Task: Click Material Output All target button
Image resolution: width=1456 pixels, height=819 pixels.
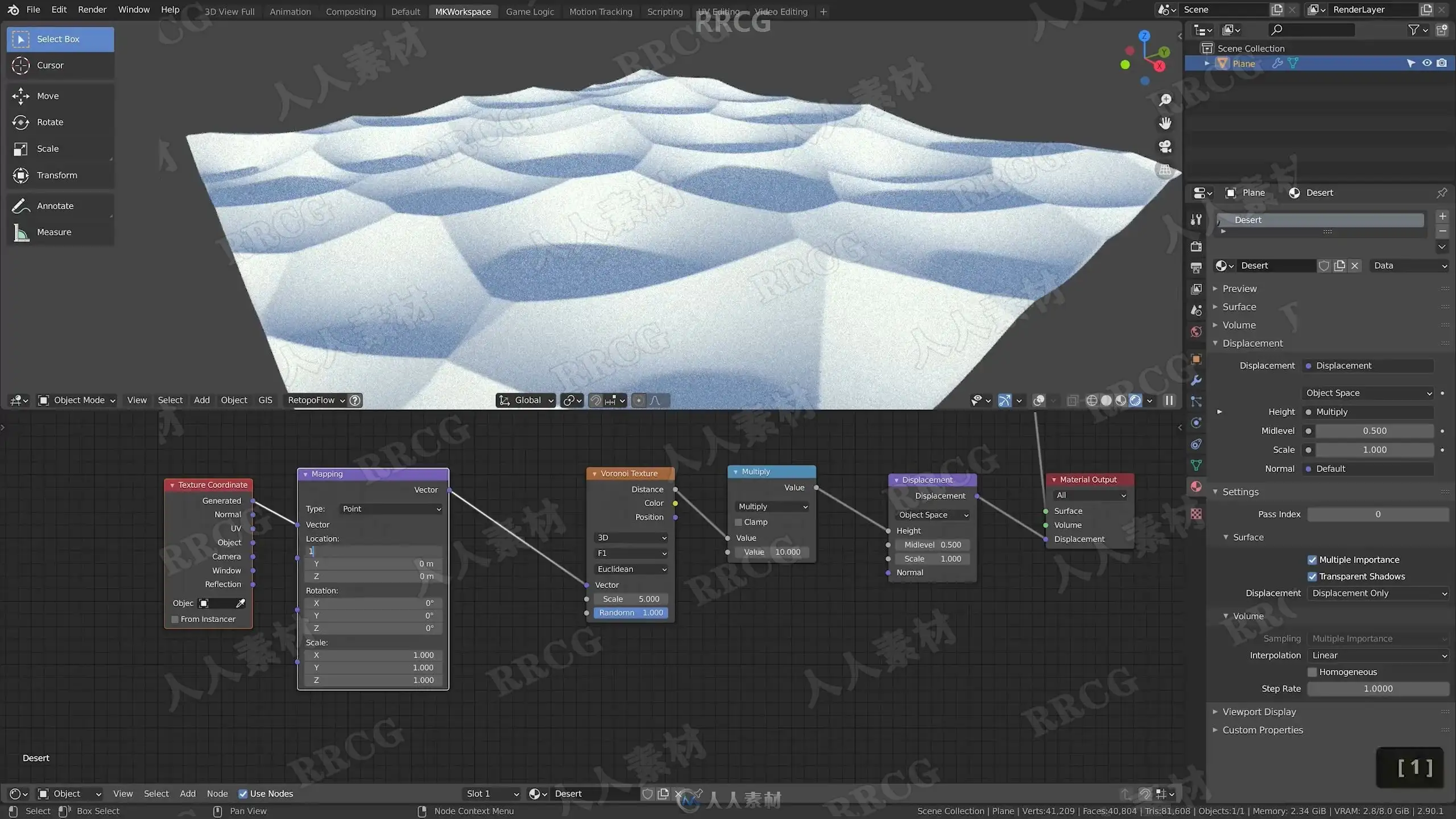Action: pos(1090,495)
